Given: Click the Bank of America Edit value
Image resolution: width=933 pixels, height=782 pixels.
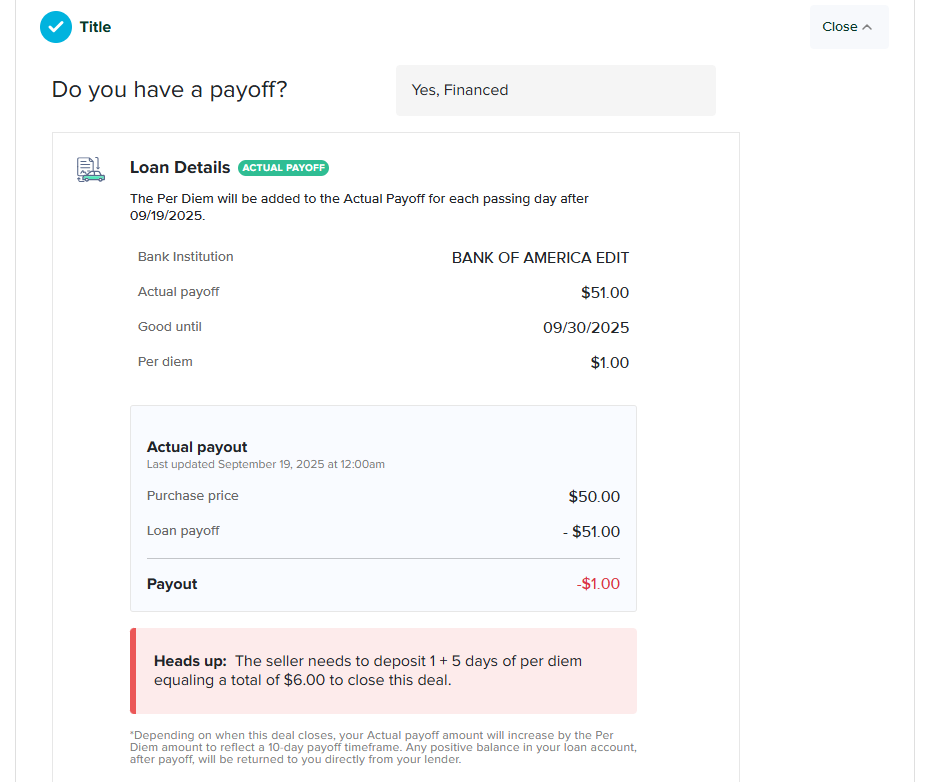Looking at the screenshot, I should (x=540, y=258).
